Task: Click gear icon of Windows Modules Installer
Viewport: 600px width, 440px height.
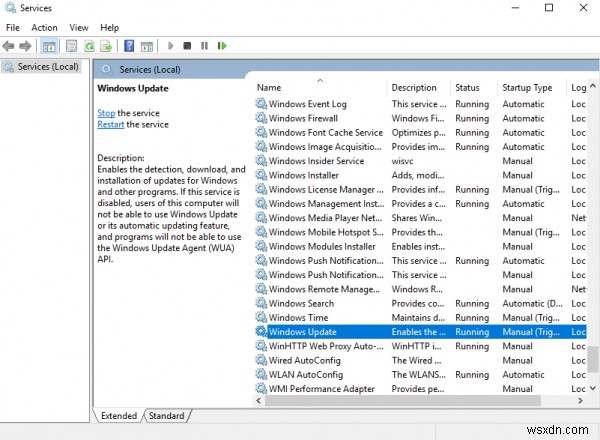Action: click(261, 246)
